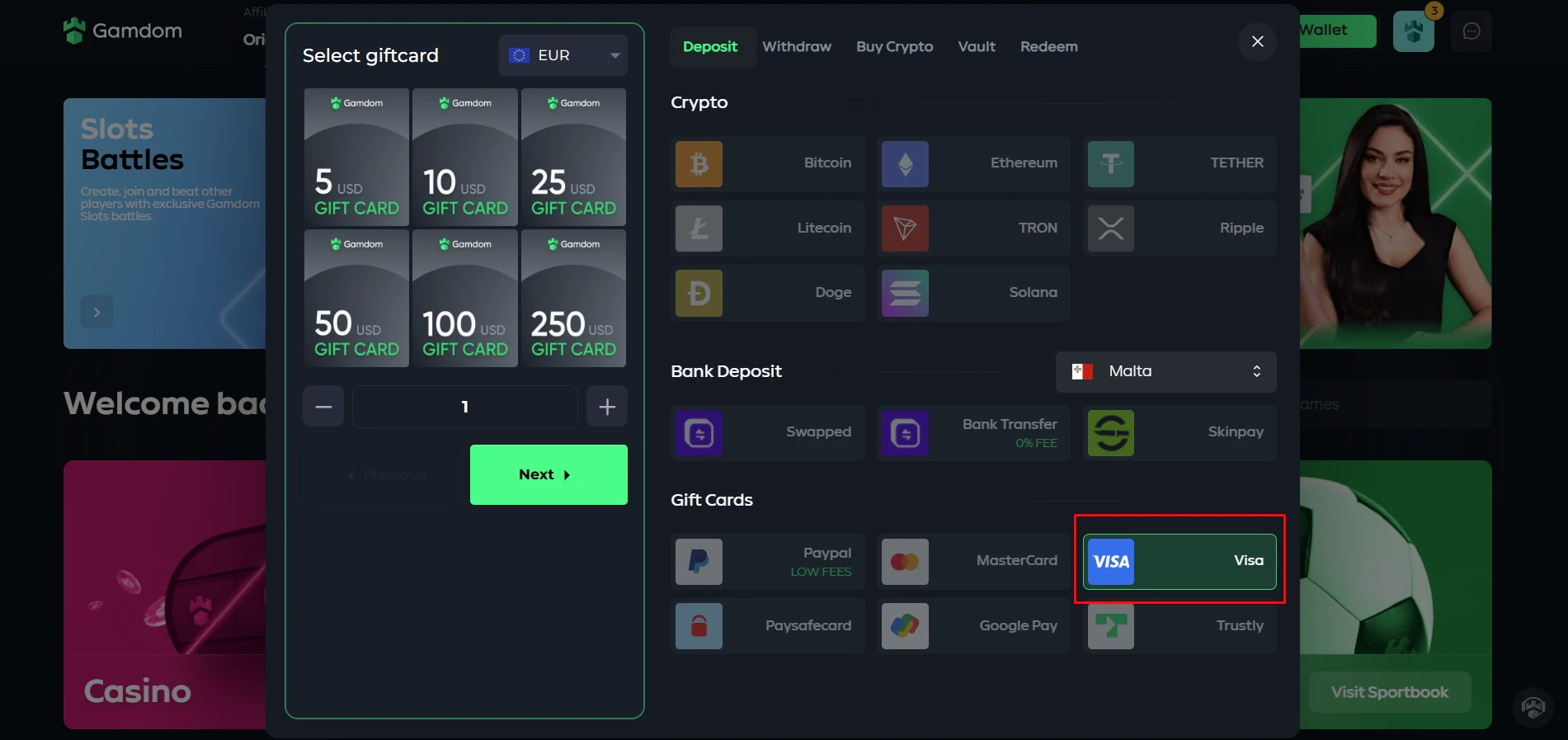The height and width of the screenshot is (740, 1568).
Task: Open the profile avatar with notifications
Action: click(1414, 31)
